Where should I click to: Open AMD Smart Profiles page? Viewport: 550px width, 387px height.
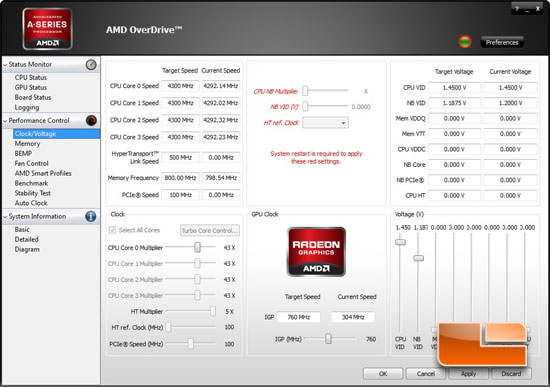pos(43,173)
